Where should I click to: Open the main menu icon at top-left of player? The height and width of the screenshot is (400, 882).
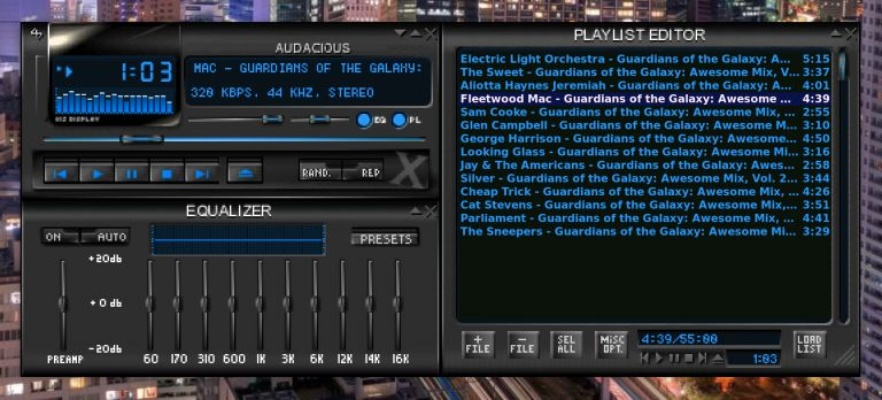pyautogui.click(x=37, y=34)
